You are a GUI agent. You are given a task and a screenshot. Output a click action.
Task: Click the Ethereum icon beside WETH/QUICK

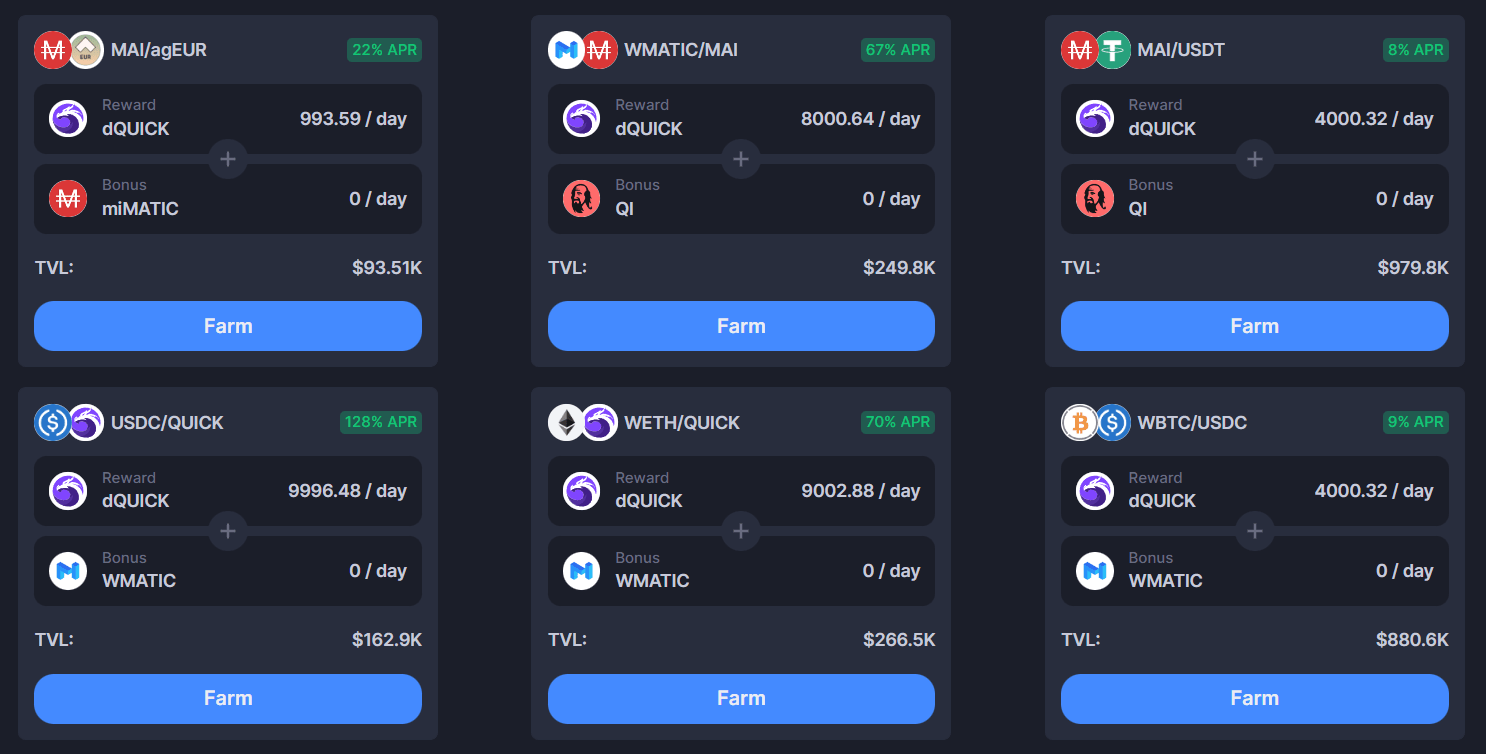(566, 423)
